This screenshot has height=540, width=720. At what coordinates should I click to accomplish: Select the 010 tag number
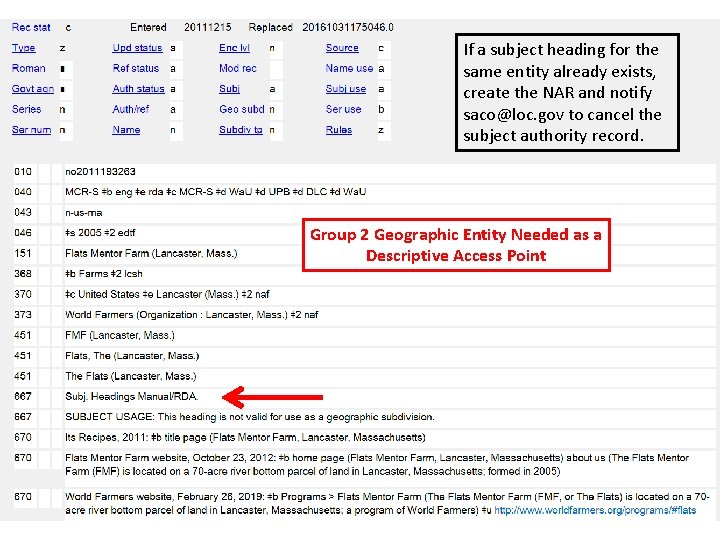[x=23, y=172]
